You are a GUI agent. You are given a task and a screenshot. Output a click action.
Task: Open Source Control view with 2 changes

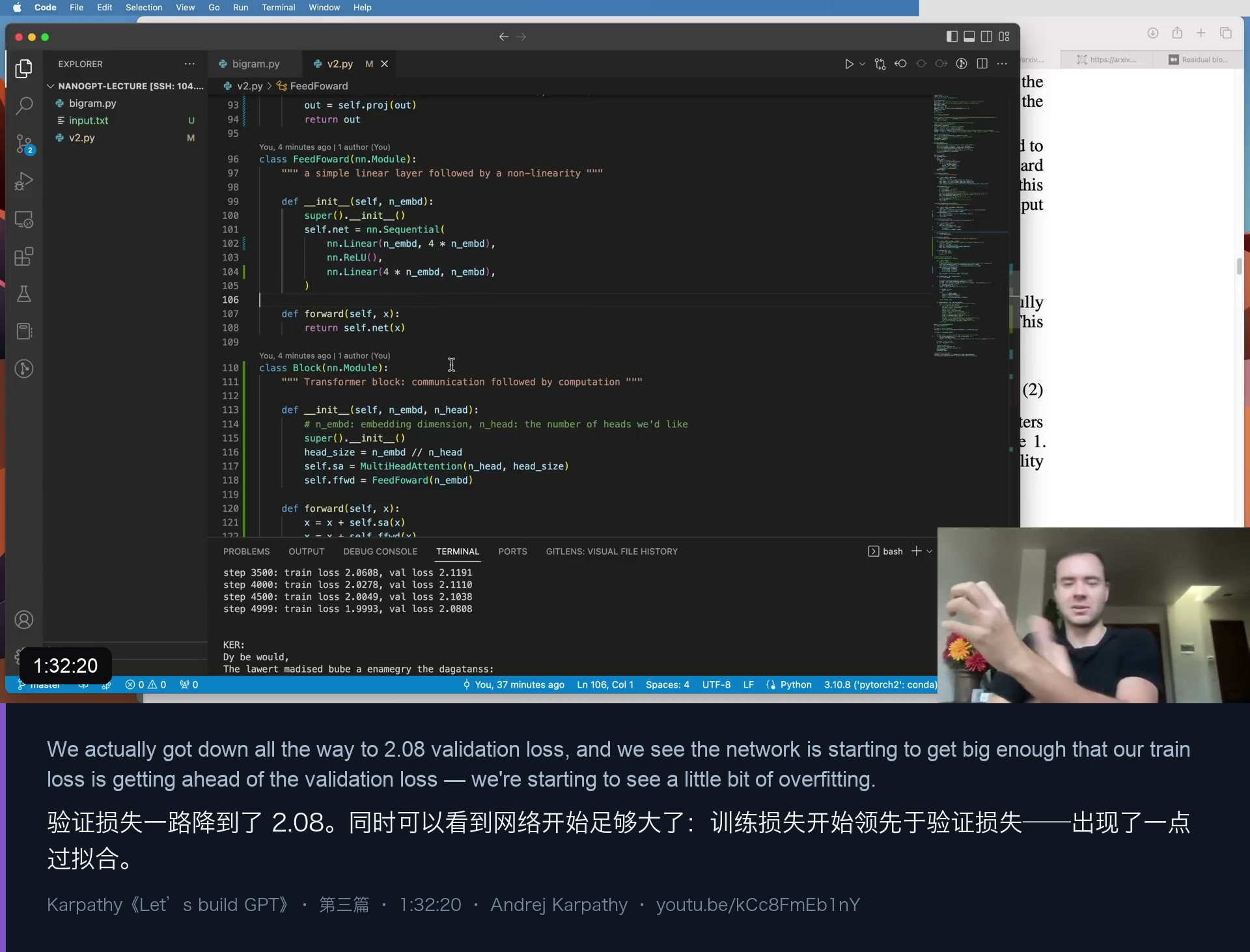tap(24, 143)
